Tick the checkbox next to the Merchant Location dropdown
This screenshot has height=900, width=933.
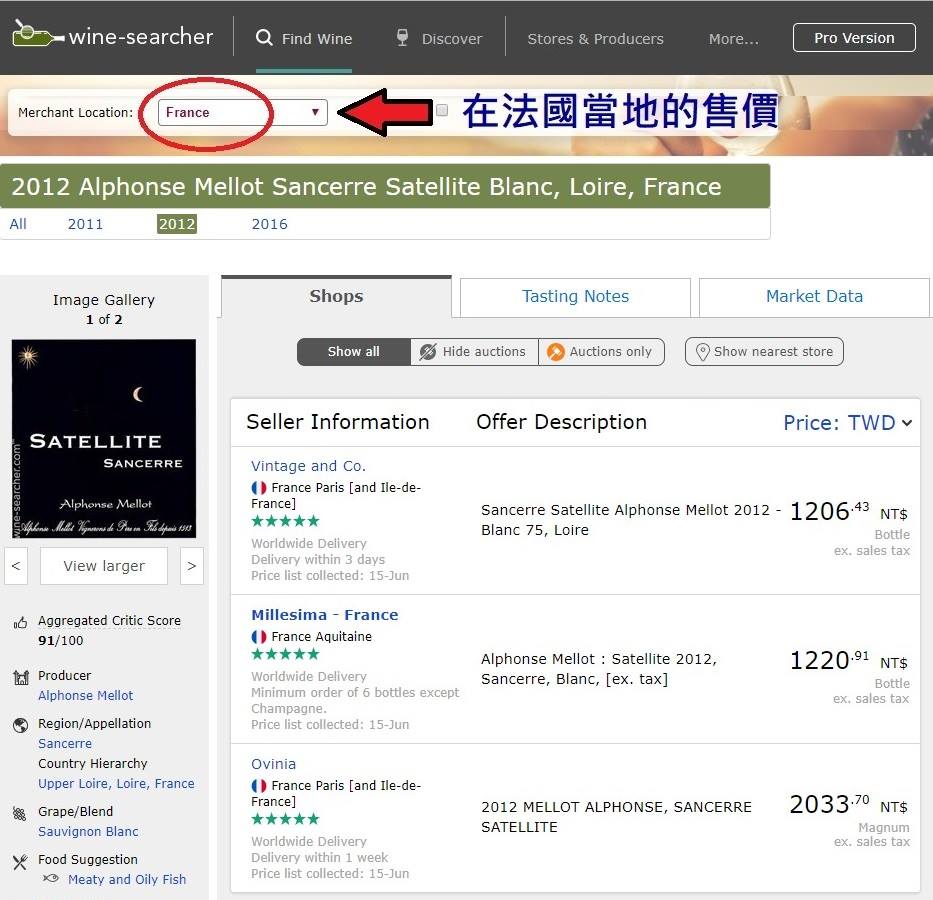[x=442, y=110]
